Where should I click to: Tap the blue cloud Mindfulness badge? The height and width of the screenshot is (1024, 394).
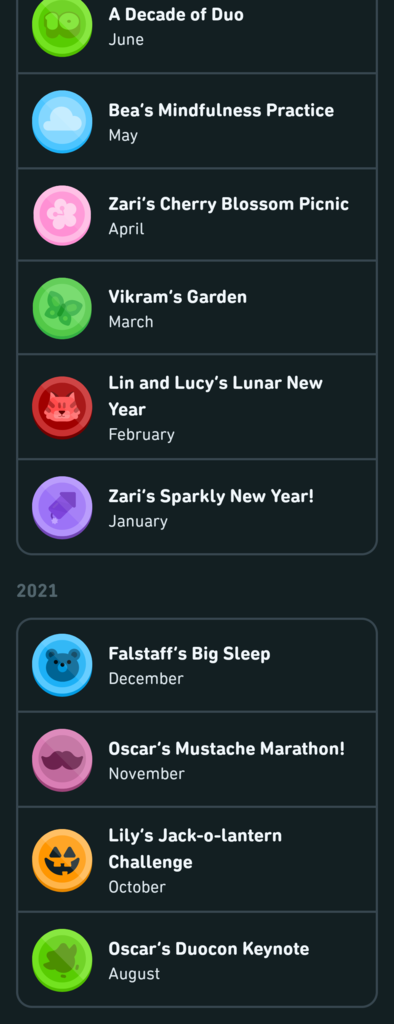[x=62, y=121]
